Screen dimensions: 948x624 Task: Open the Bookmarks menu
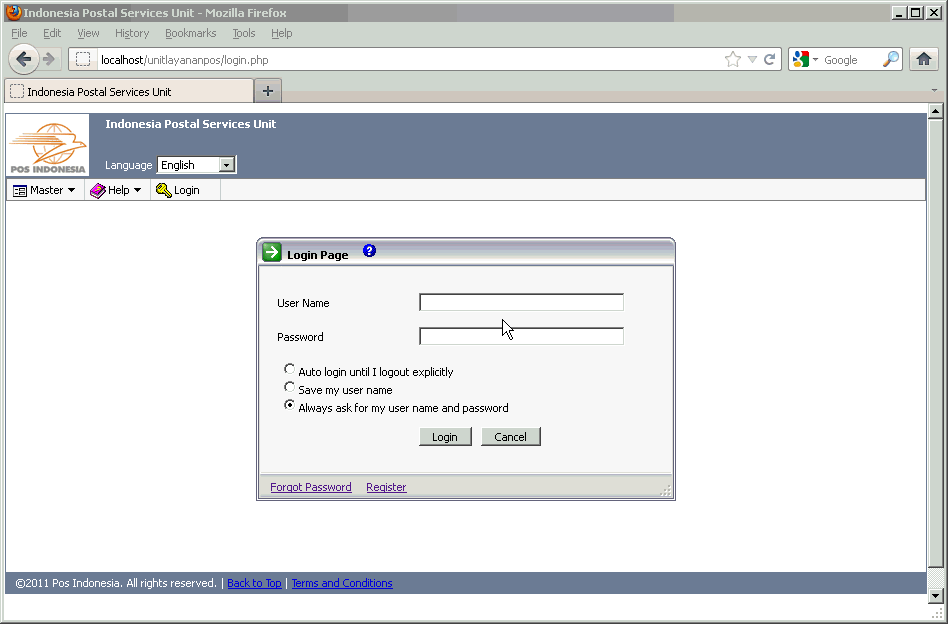(x=190, y=33)
